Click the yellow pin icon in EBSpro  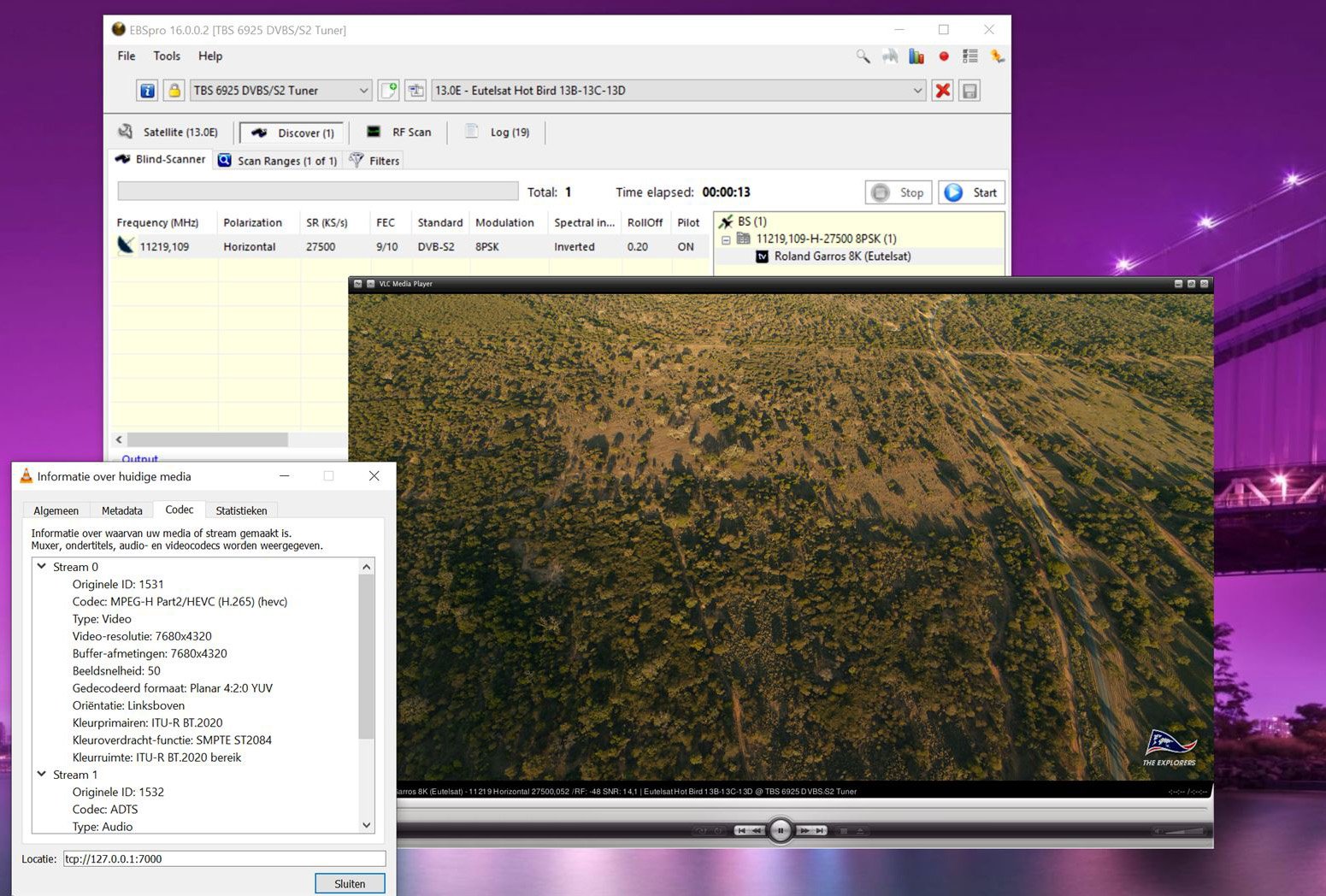point(997,56)
